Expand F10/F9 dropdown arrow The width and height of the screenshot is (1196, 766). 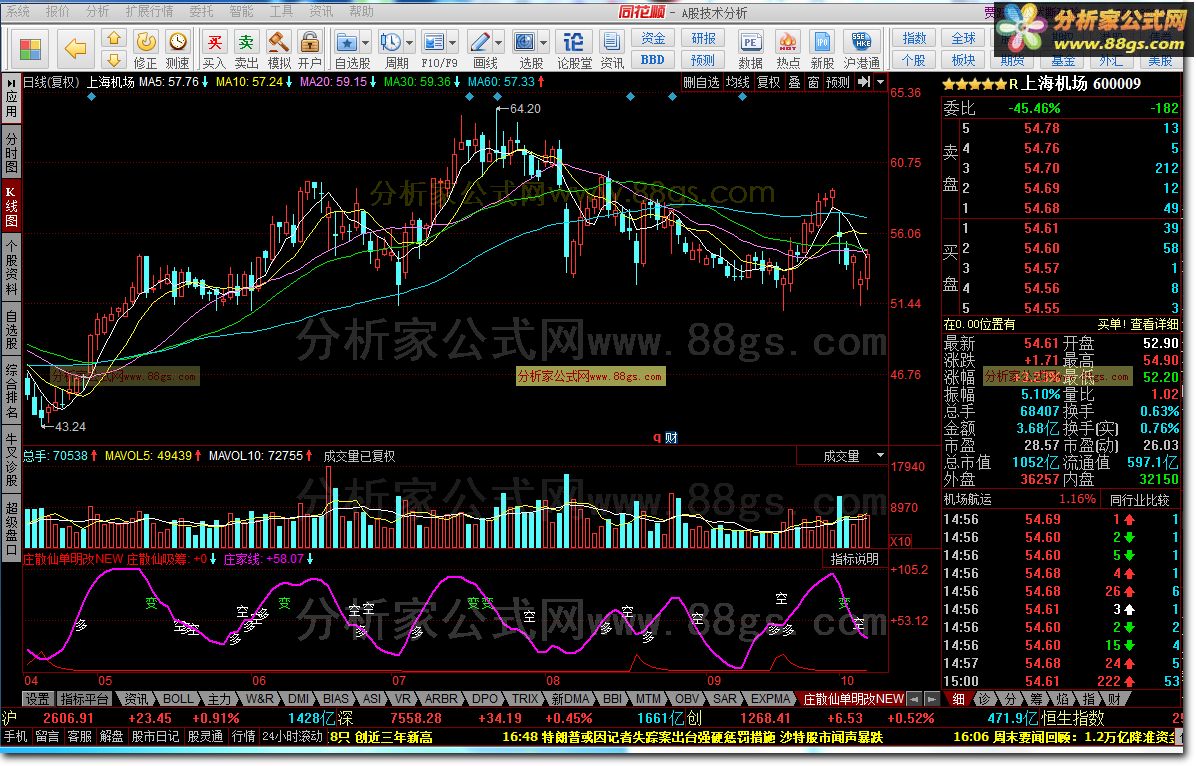tap(452, 43)
